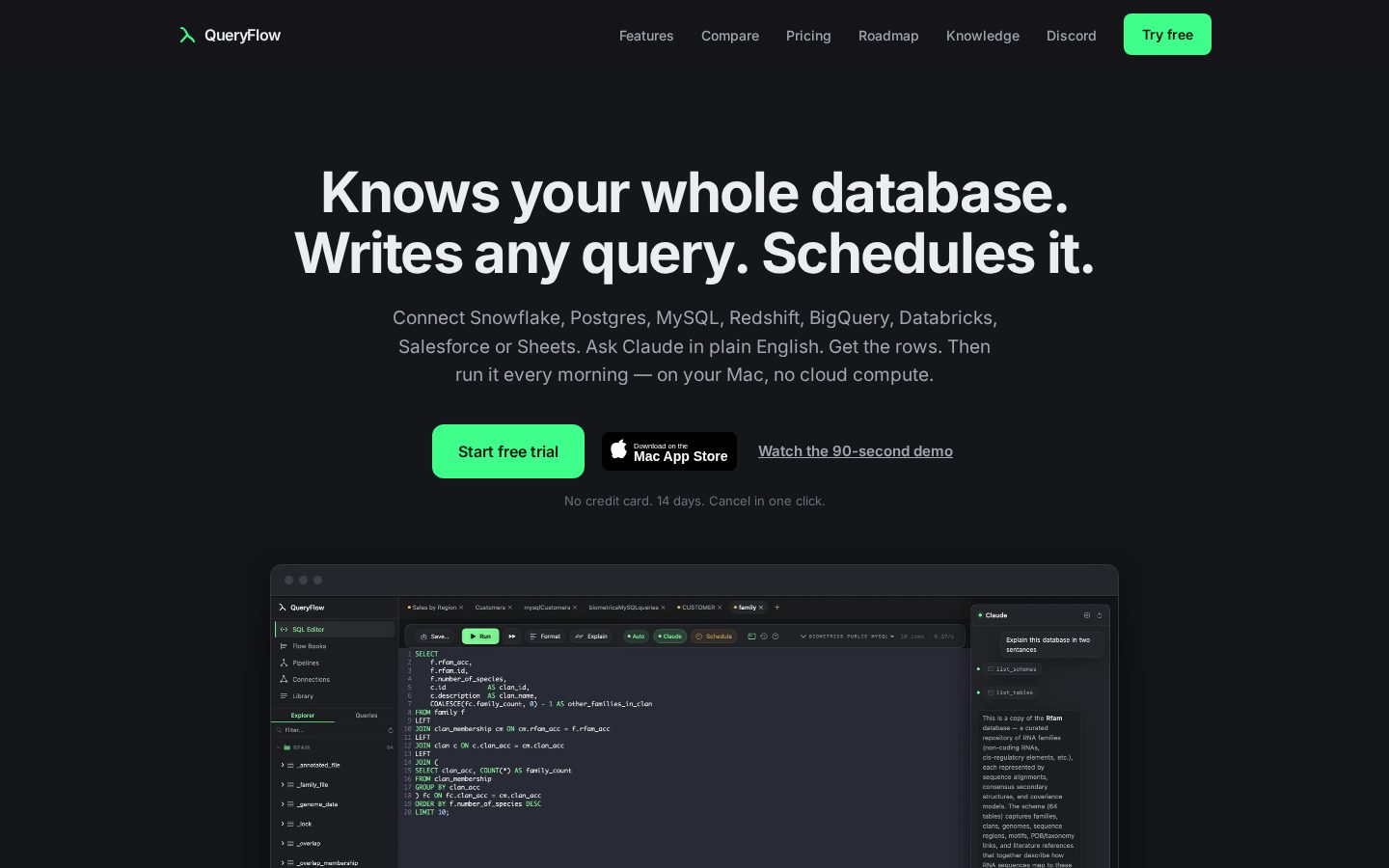Close the mysqlCustomers tab
Viewport: 1389px width, 868px height.
point(575,608)
